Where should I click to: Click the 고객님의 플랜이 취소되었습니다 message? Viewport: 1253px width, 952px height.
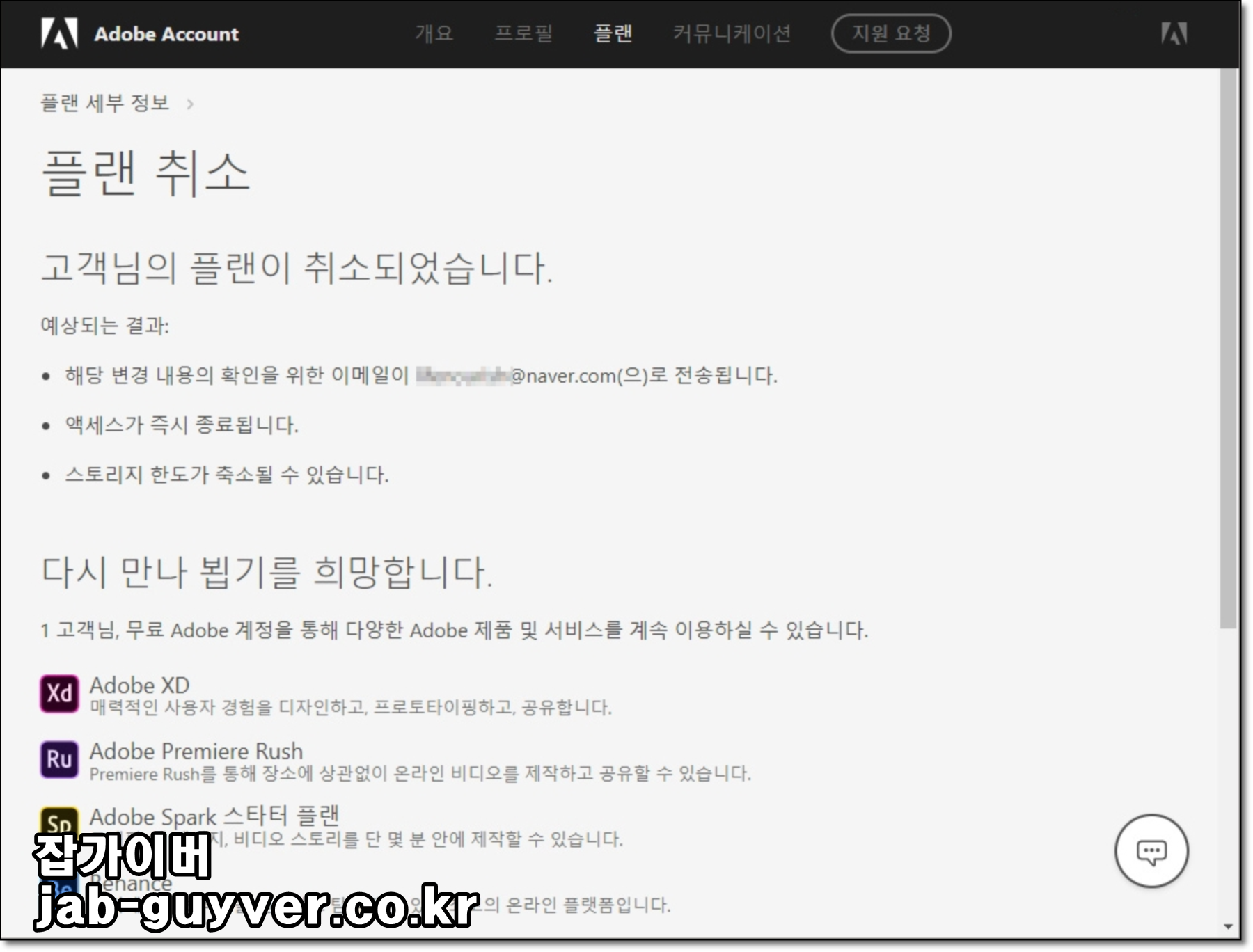297,268
